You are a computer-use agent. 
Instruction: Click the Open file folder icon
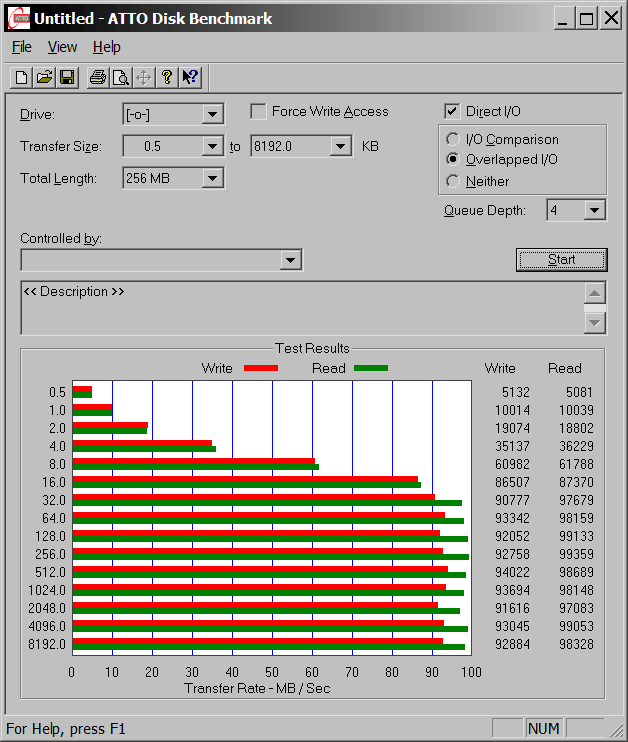44,77
